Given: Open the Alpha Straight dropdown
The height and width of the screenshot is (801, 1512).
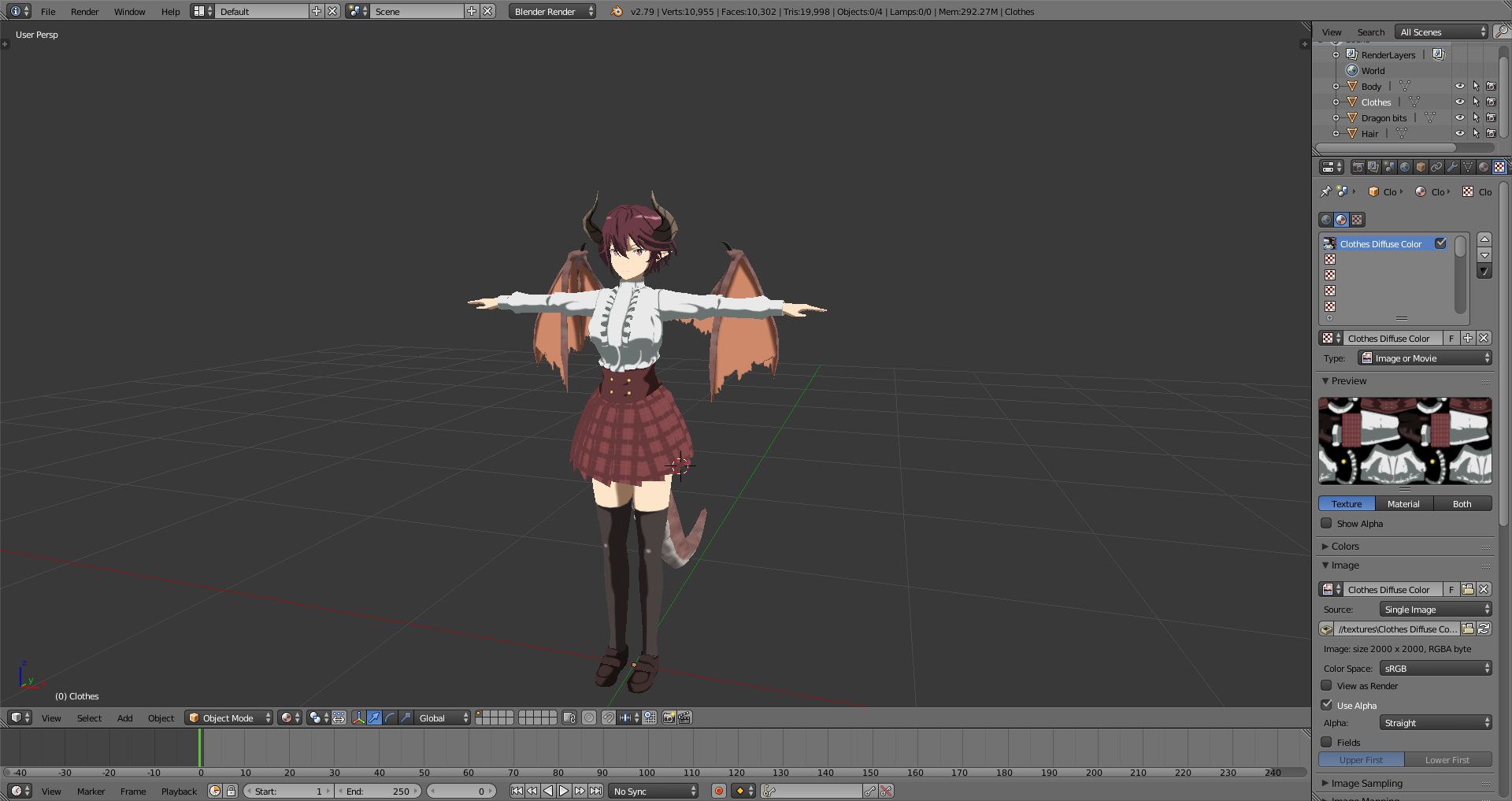Looking at the screenshot, I should (1436, 723).
